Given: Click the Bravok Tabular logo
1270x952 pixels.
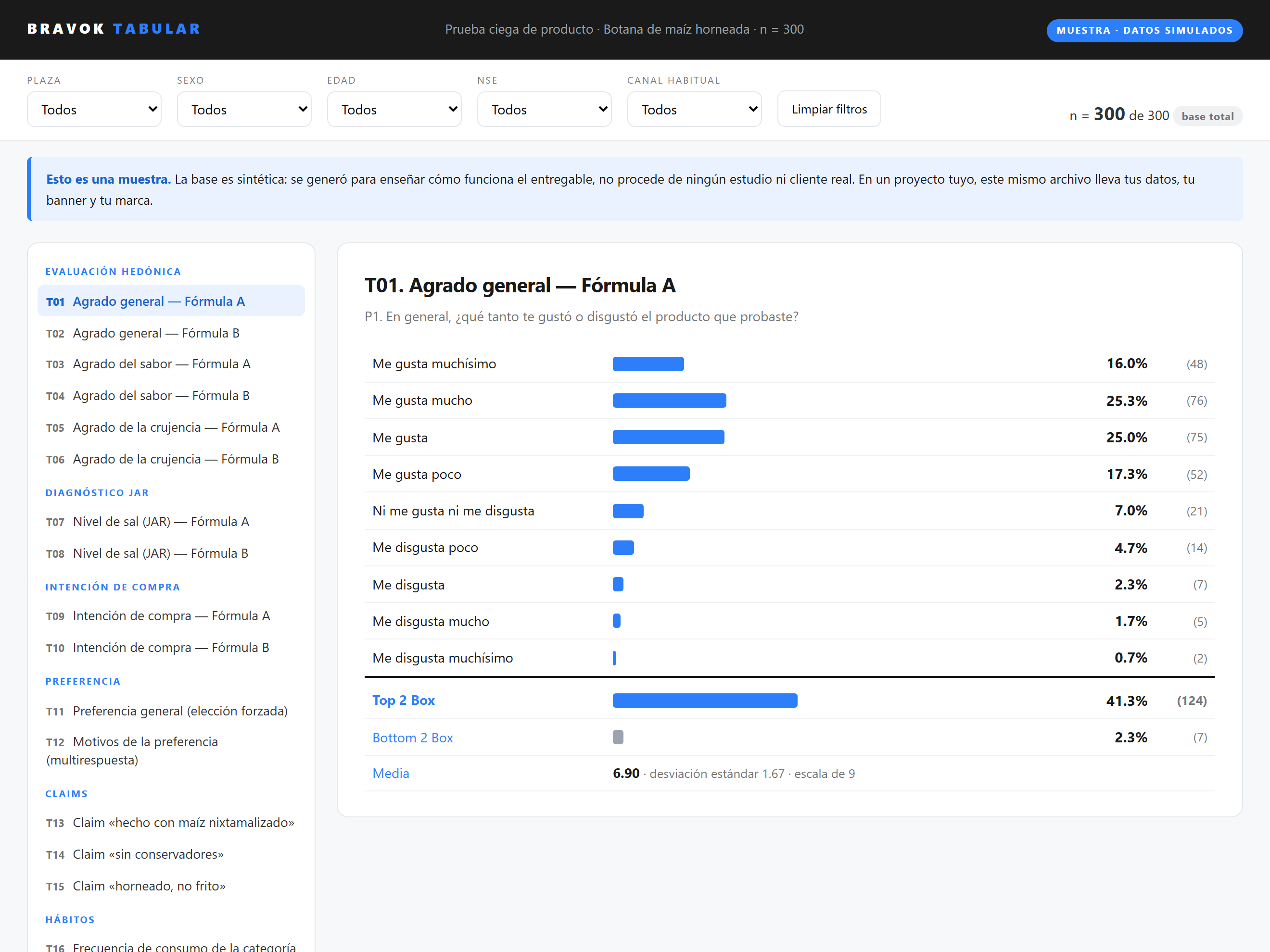Looking at the screenshot, I should [114, 29].
